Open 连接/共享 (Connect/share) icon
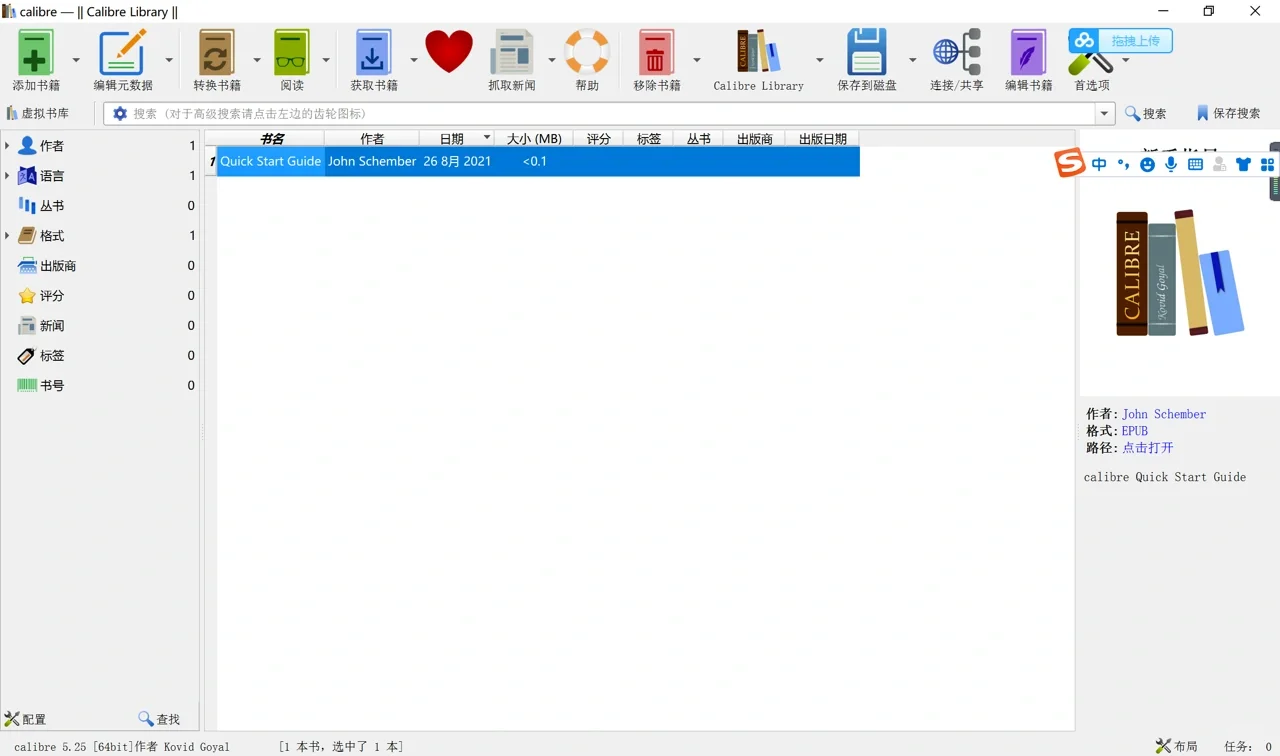 point(957,51)
